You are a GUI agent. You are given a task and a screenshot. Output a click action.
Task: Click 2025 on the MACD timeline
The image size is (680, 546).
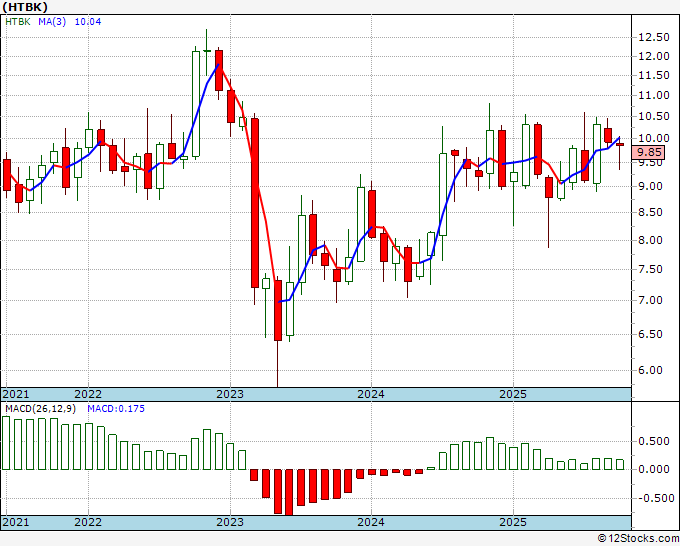513,522
